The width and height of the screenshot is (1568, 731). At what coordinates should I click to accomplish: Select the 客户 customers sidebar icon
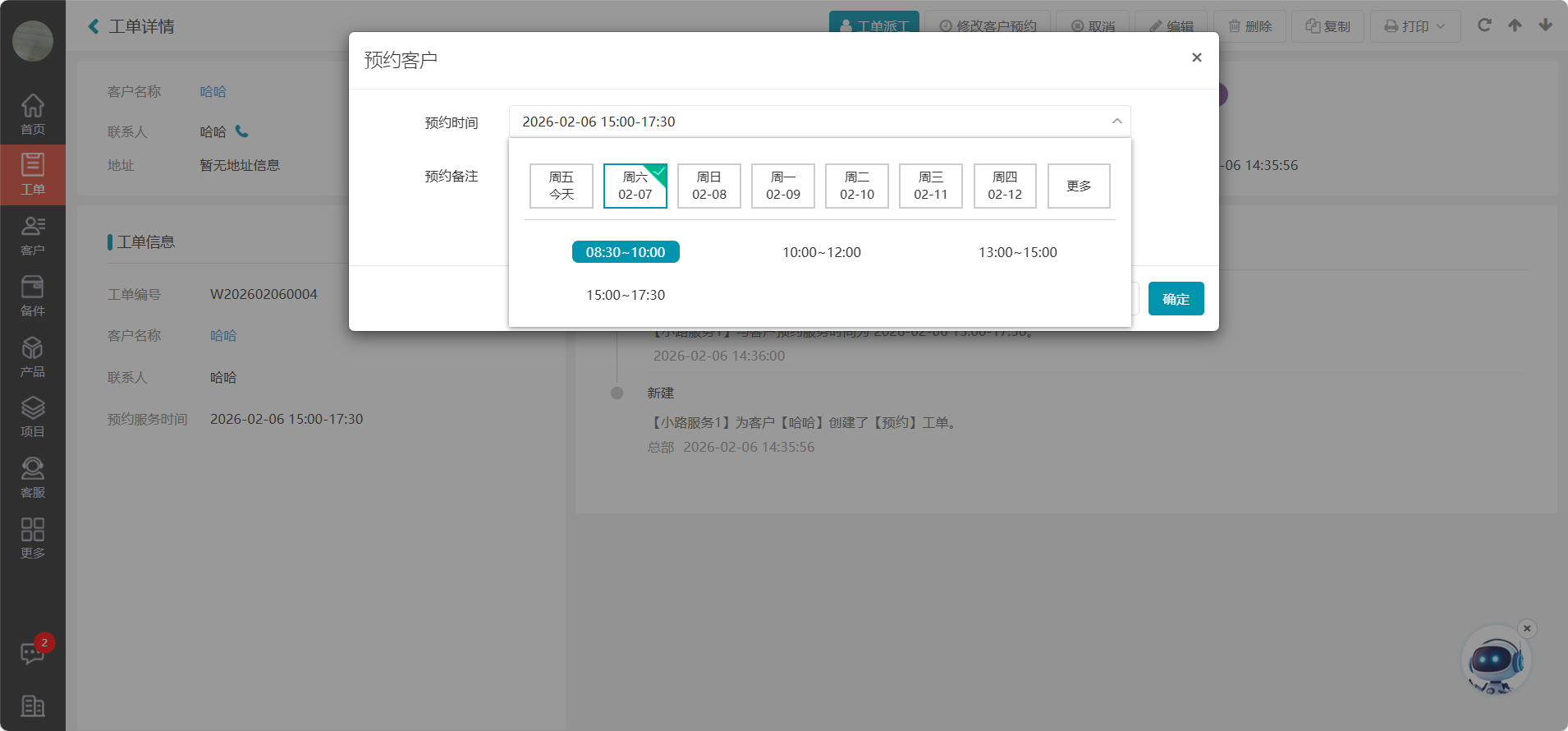(x=33, y=235)
